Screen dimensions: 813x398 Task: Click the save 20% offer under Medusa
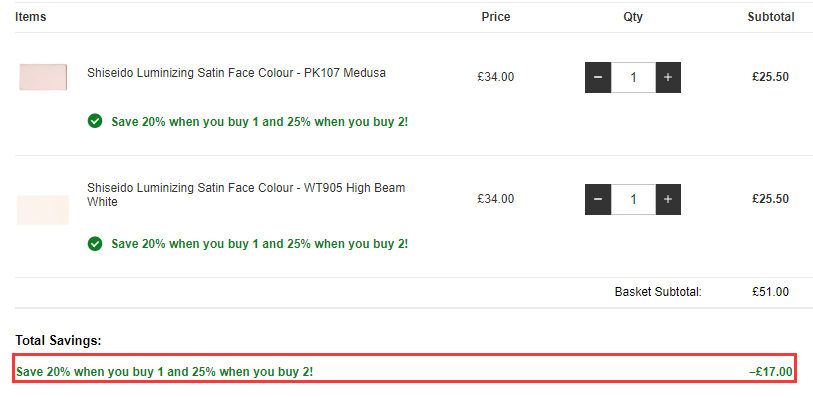[x=260, y=122]
